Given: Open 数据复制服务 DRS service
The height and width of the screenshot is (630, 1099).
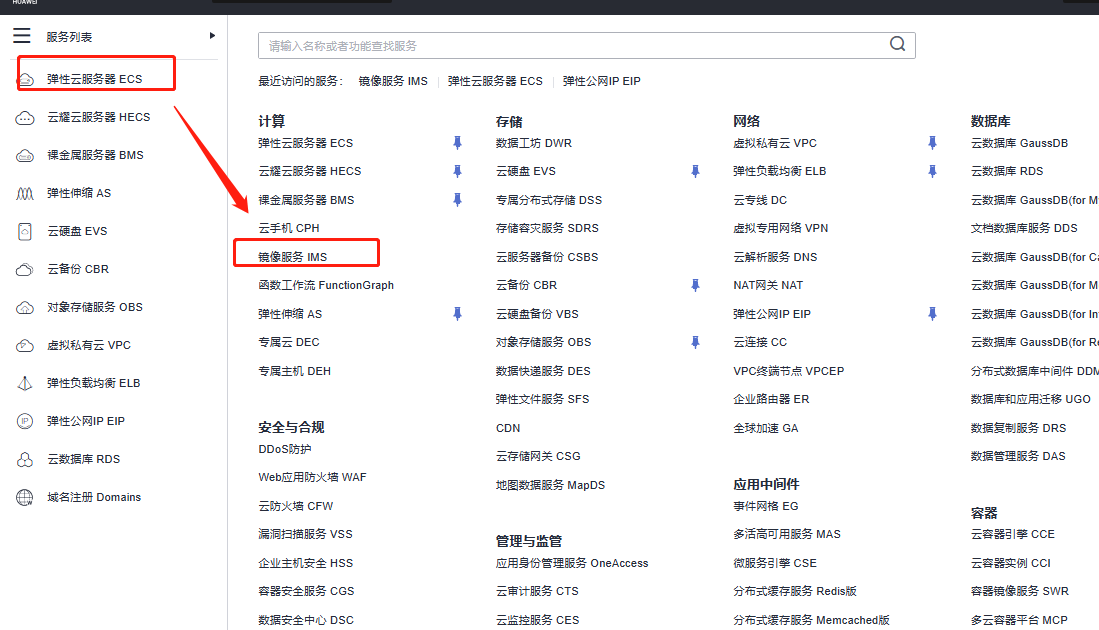Looking at the screenshot, I should [x=1019, y=428].
